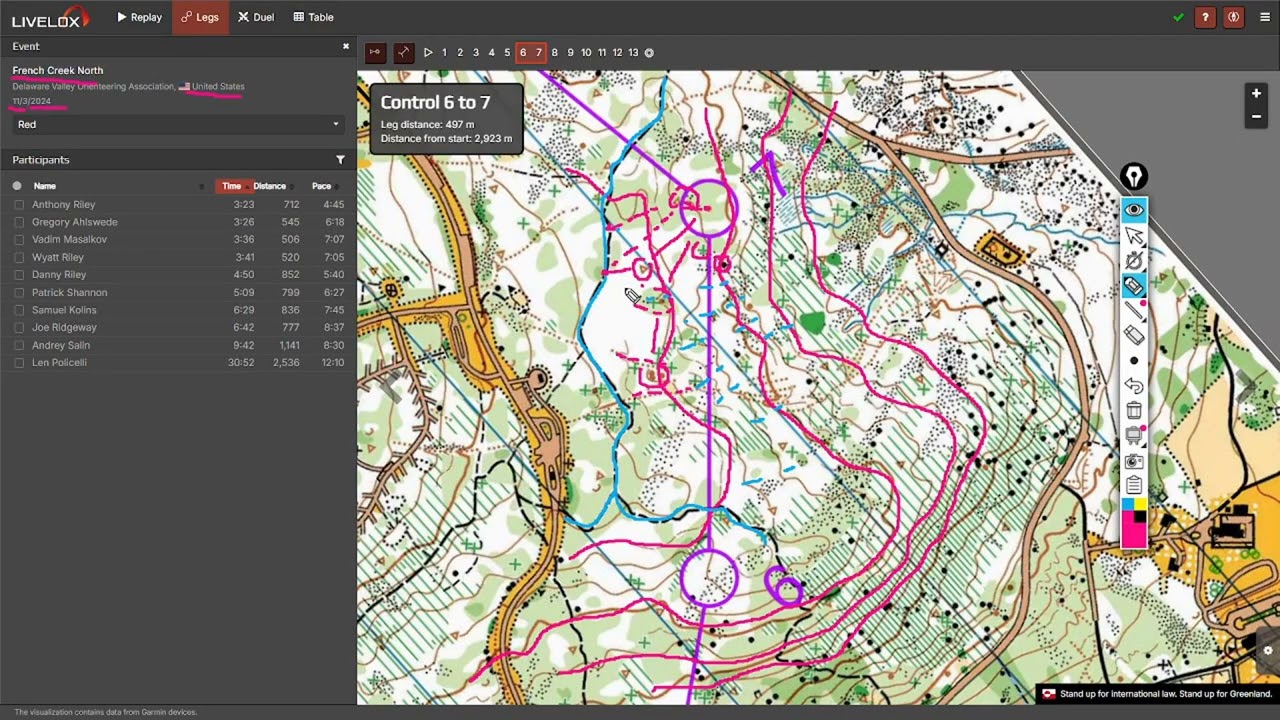Screen dimensions: 1280x720
Task: Click the start triangle in control bar
Action: point(428,53)
